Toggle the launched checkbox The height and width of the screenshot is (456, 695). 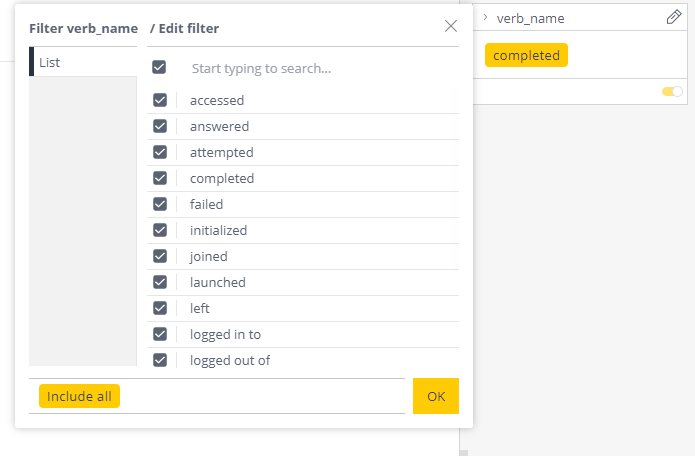coord(160,282)
